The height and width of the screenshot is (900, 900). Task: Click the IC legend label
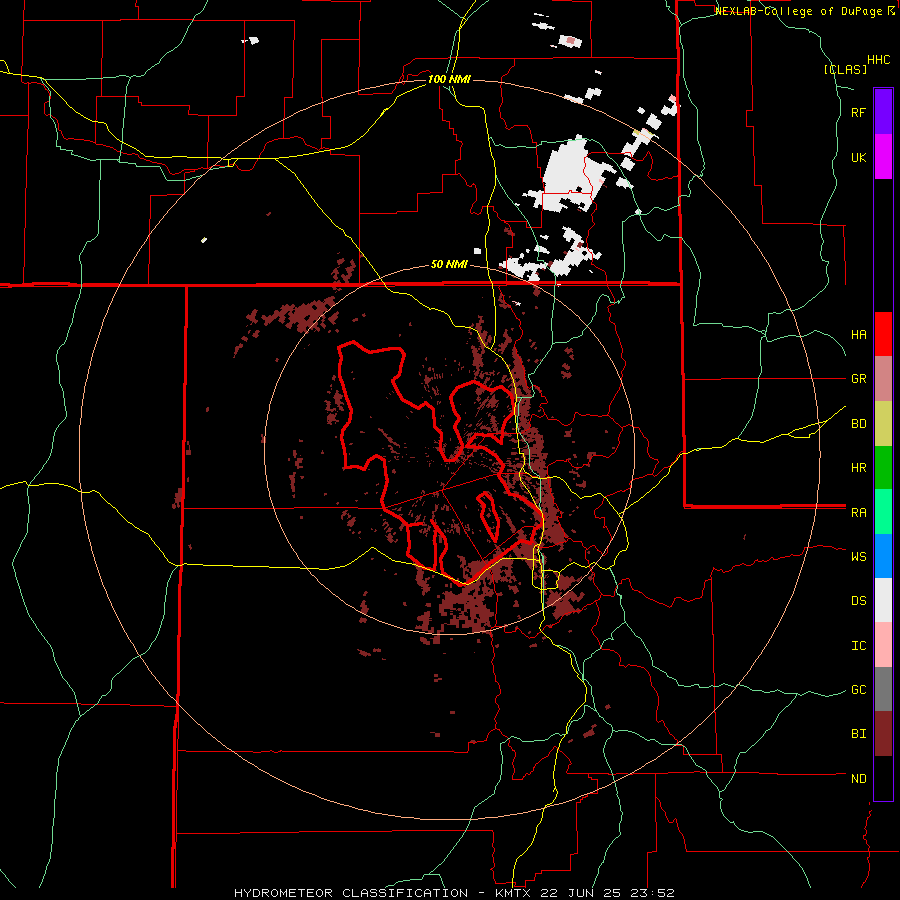pos(858,646)
